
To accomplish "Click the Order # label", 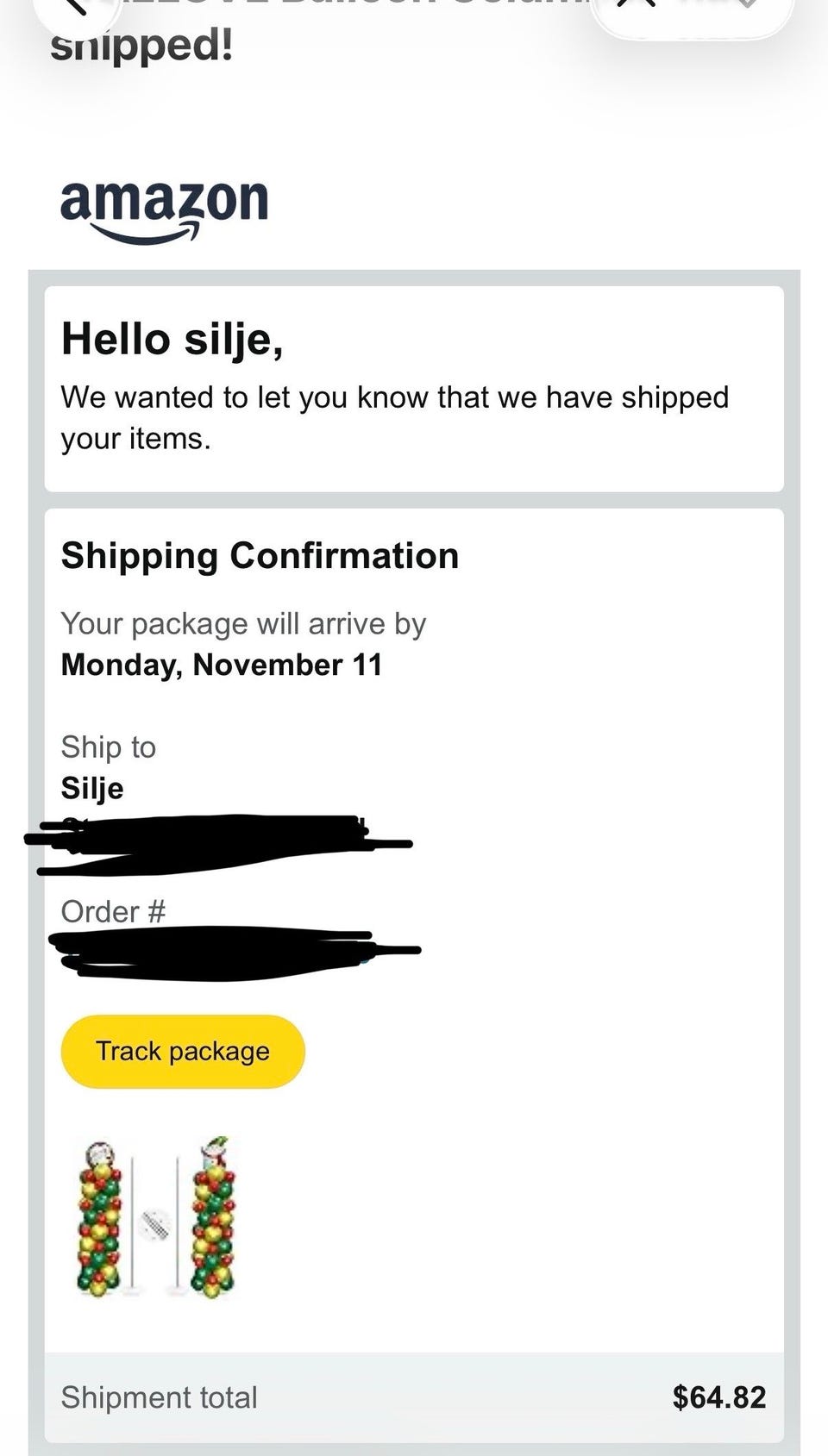I will pyautogui.click(x=113, y=911).
